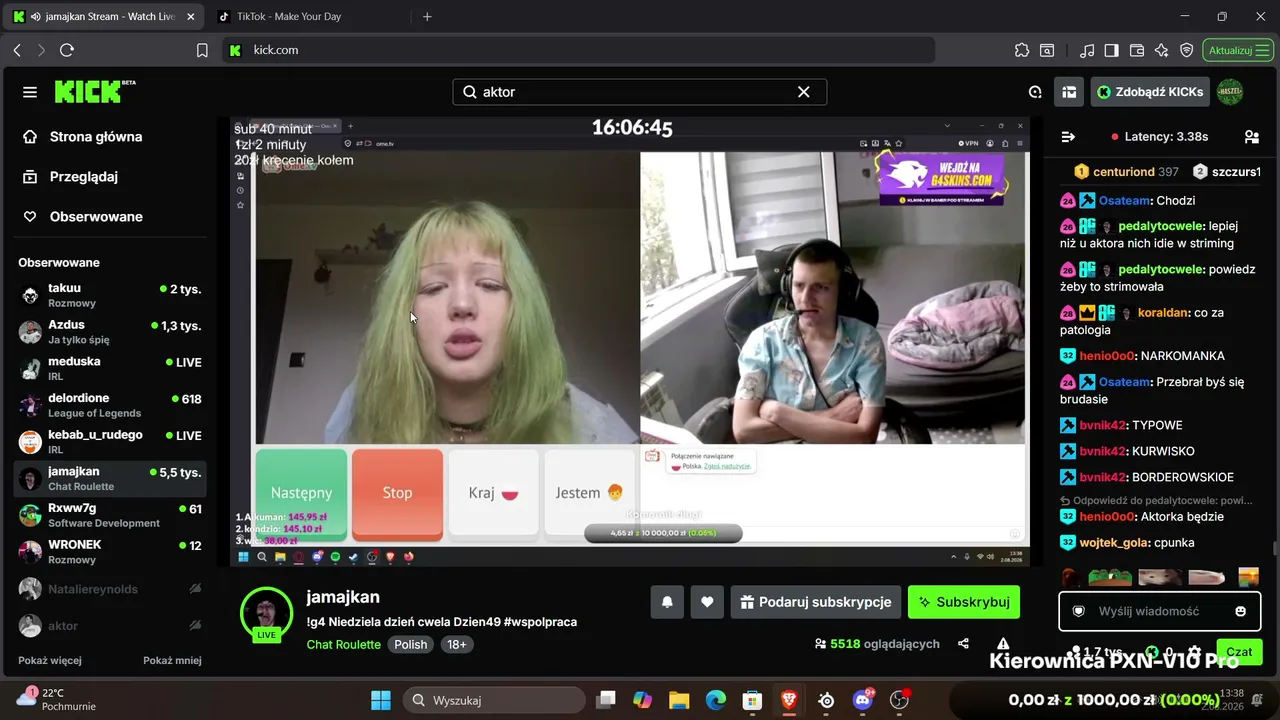
Task: Click the Latency: 3.38s indicator
Action: point(1160,137)
